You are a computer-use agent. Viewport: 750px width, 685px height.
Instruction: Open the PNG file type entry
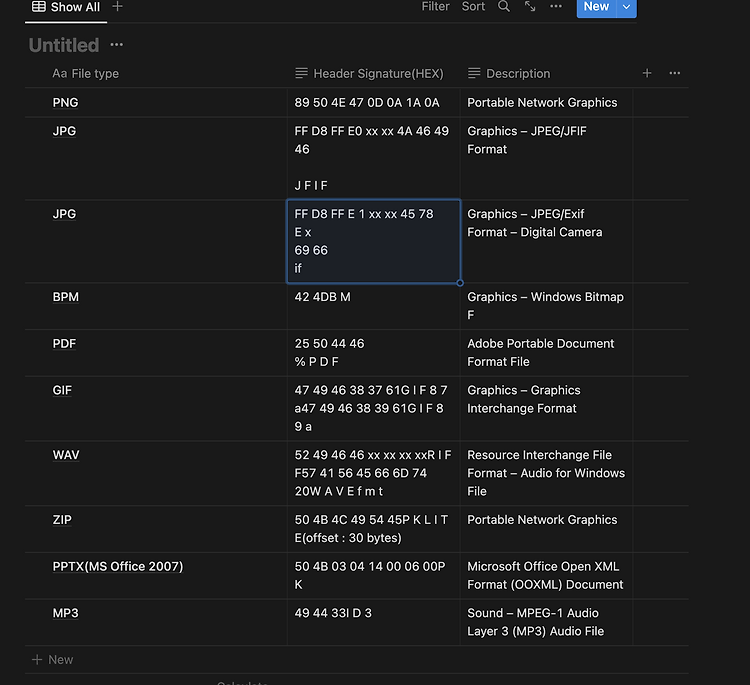click(65, 103)
